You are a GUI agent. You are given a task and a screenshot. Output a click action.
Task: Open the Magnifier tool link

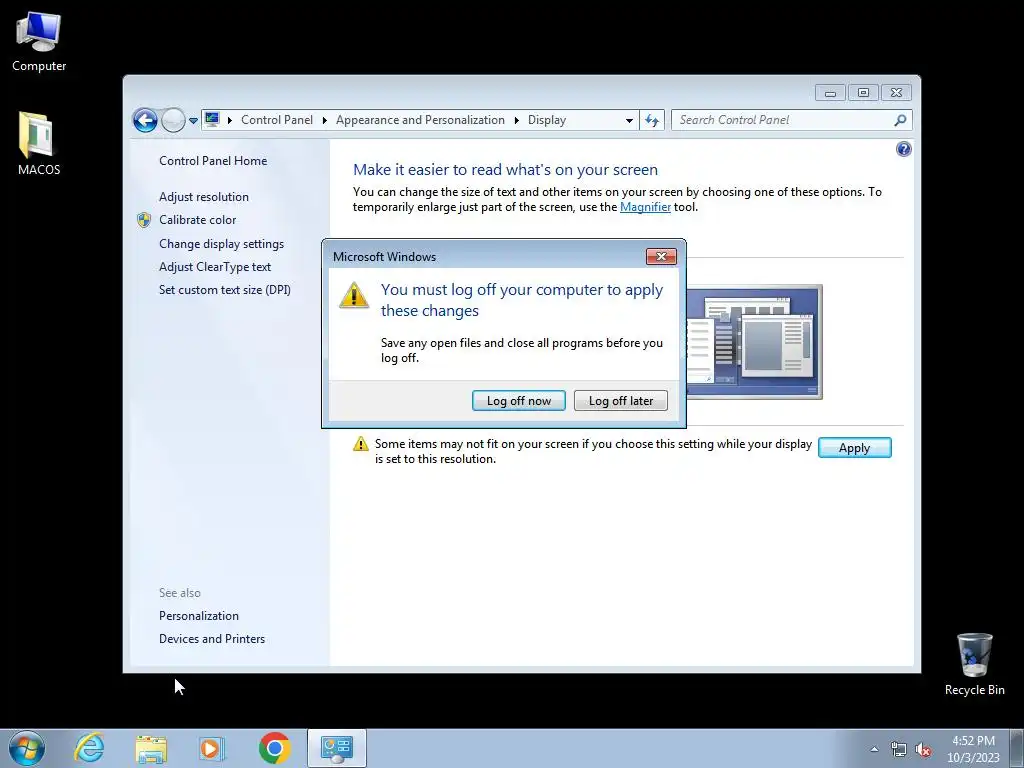tap(645, 207)
